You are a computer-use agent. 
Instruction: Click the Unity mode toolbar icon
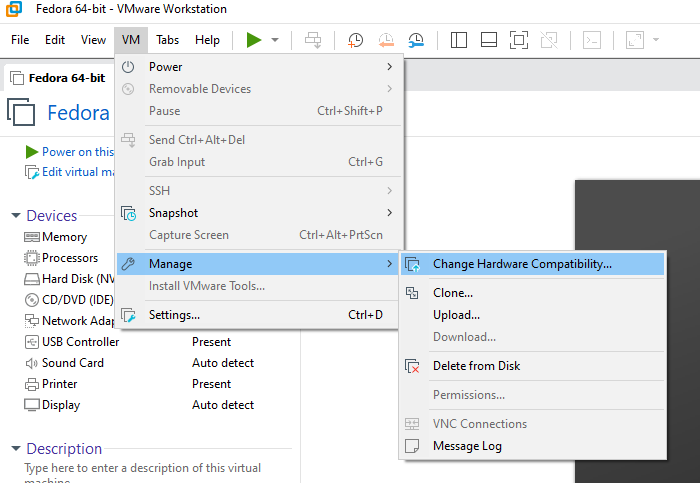(549, 40)
